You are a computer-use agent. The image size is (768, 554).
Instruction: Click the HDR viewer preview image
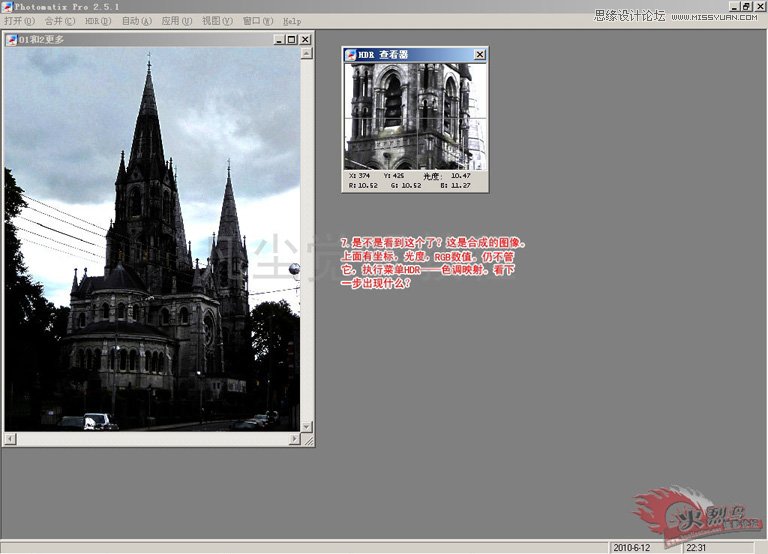(415, 117)
